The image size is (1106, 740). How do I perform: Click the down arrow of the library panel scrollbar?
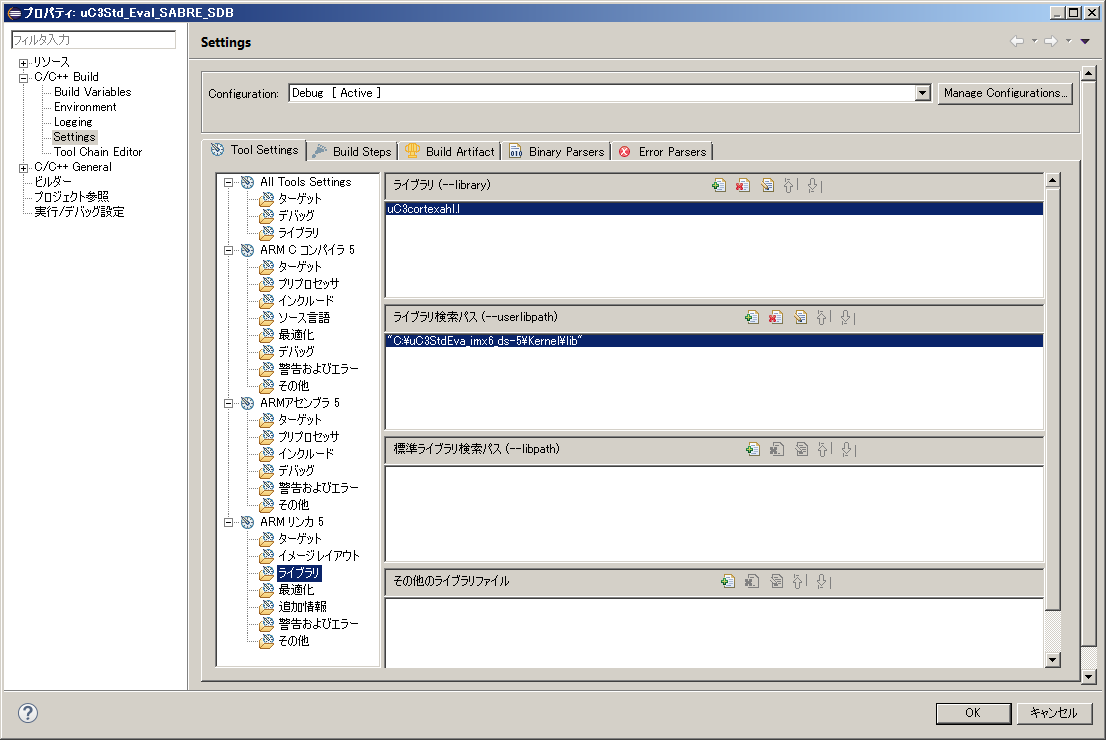(1052, 660)
